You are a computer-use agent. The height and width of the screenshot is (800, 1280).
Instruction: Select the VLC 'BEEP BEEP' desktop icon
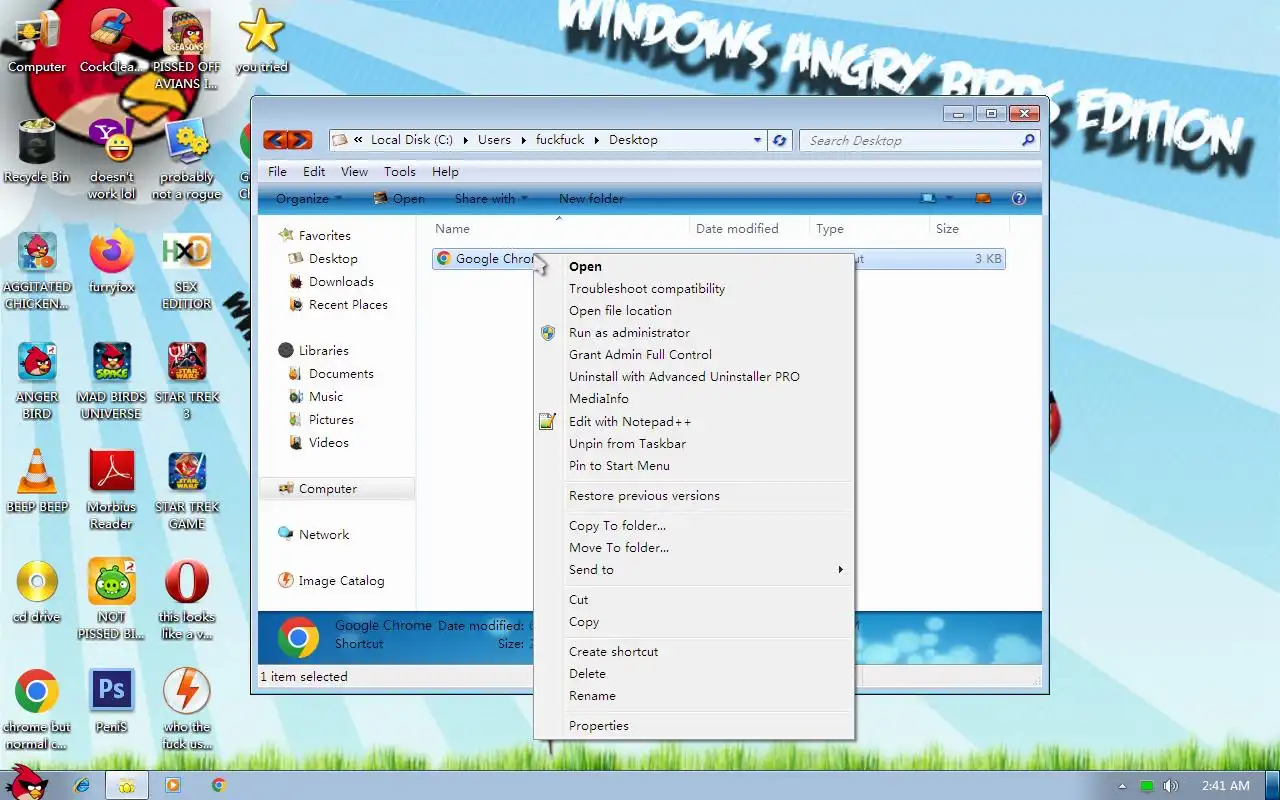coord(37,480)
